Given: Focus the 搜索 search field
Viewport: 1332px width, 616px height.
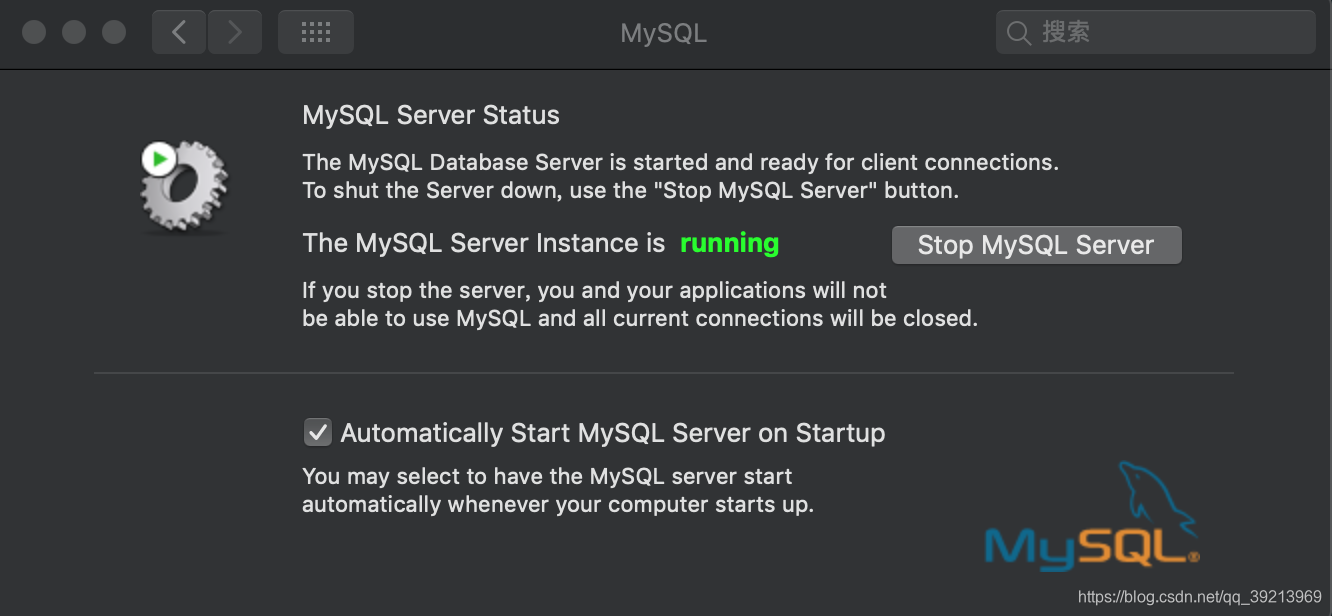Looking at the screenshot, I should tap(1155, 32).
